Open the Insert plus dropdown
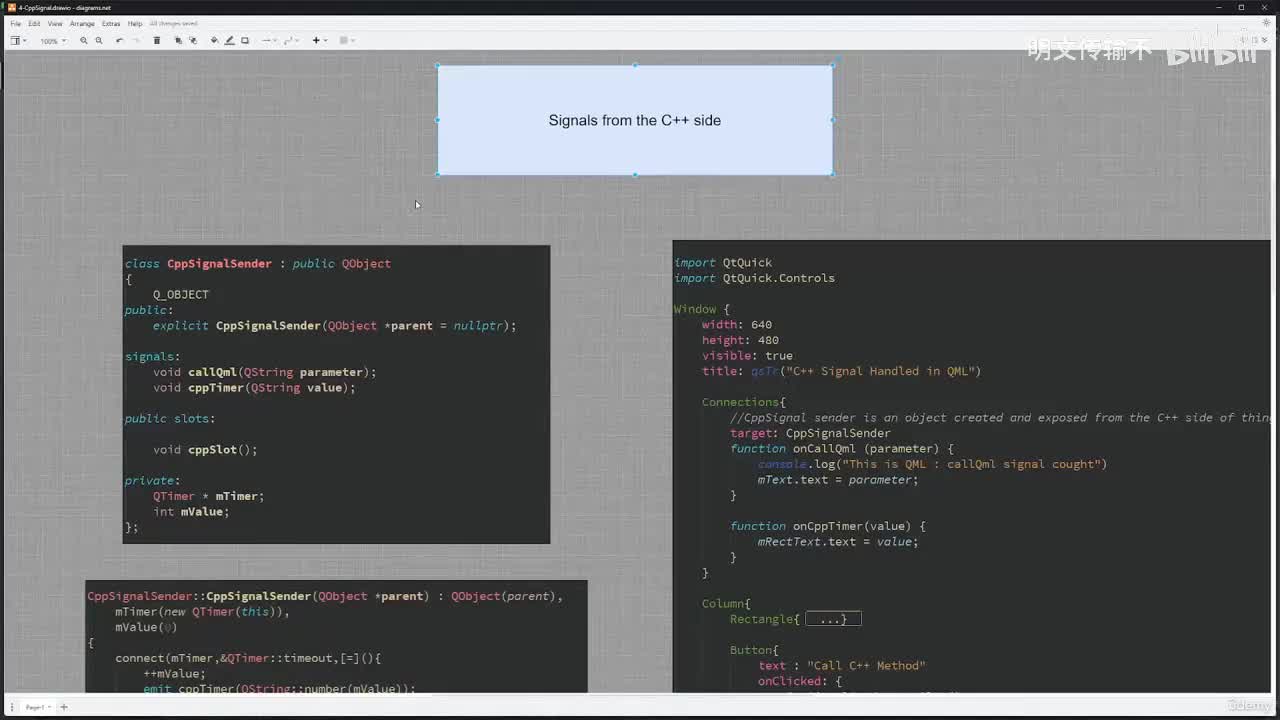1280x720 pixels. tap(319, 41)
